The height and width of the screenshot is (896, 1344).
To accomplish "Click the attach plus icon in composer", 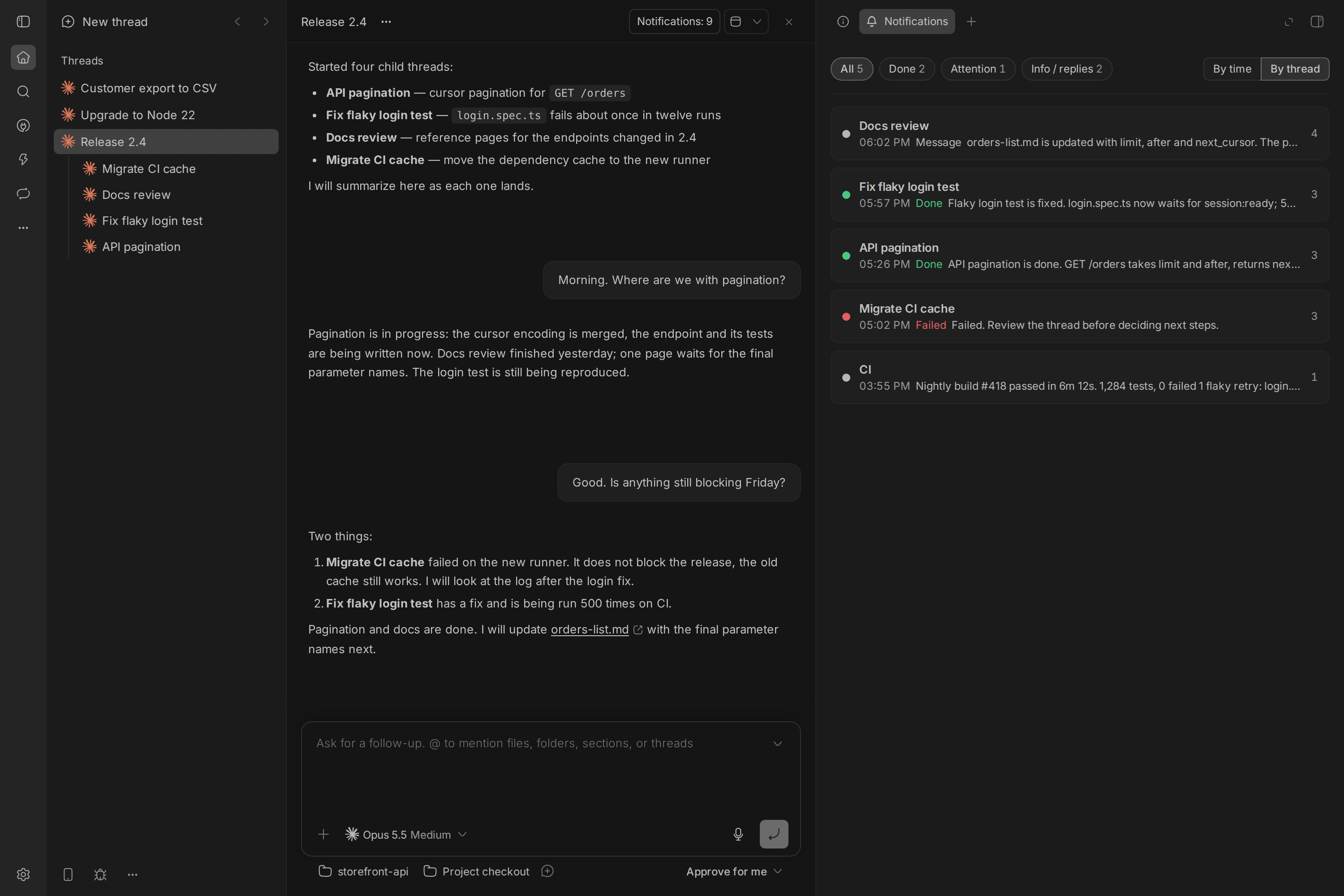I will tap(323, 834).
